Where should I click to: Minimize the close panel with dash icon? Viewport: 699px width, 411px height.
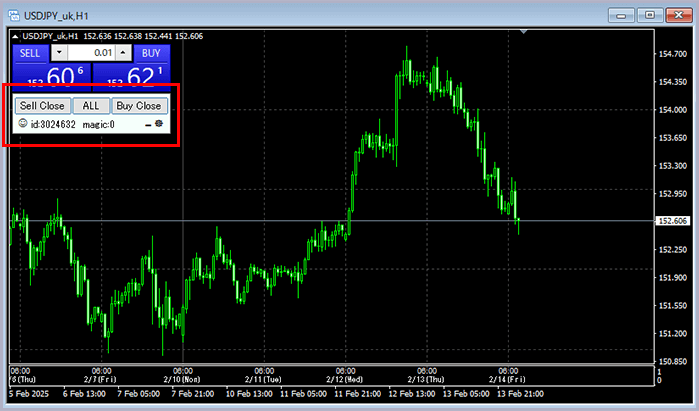[148, 125]
